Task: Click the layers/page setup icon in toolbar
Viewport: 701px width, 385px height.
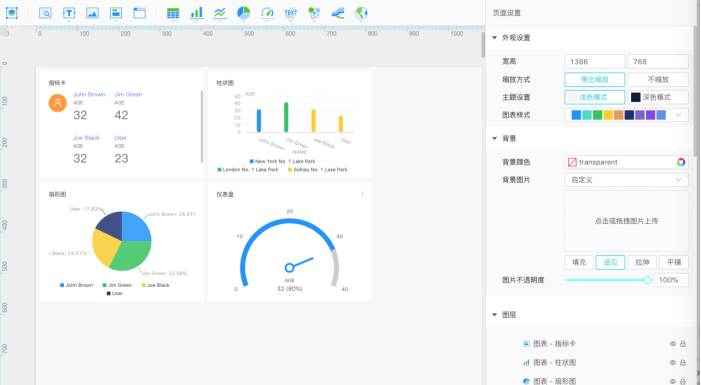Action: coord(12,13)
